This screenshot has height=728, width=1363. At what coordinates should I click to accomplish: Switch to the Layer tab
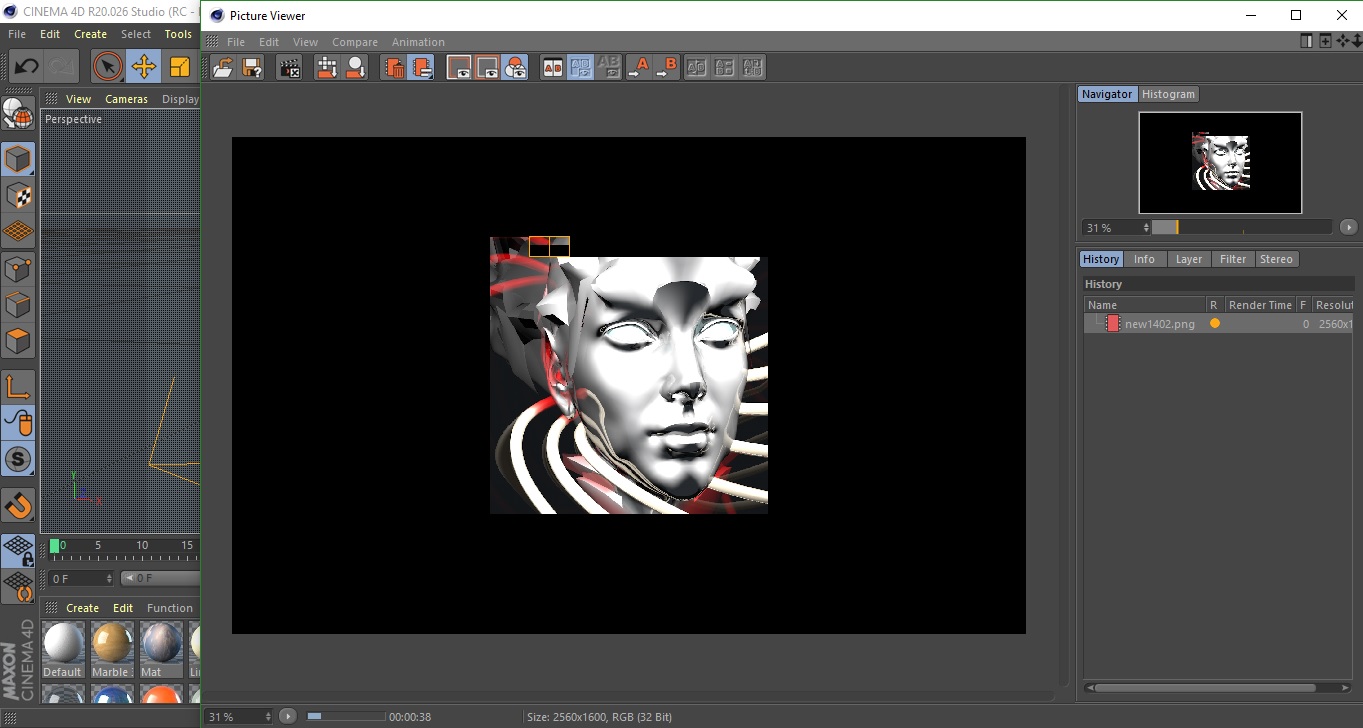1189,259
